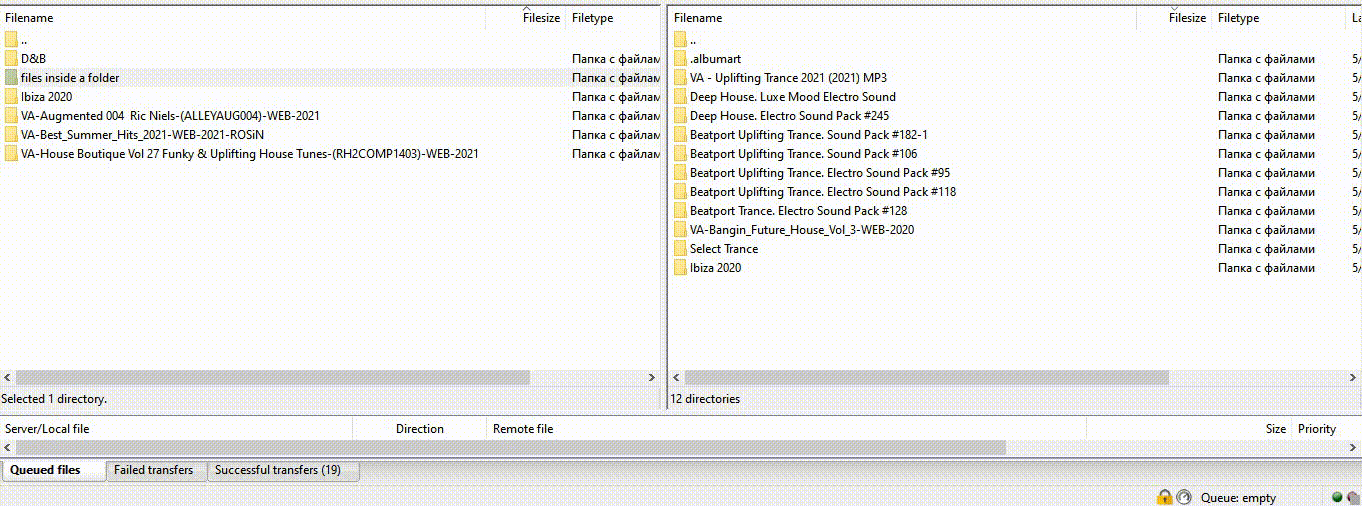Sort local files by Filename column header
The width and height of the screenshot is (1362, 506).
(x=243, y=18)
